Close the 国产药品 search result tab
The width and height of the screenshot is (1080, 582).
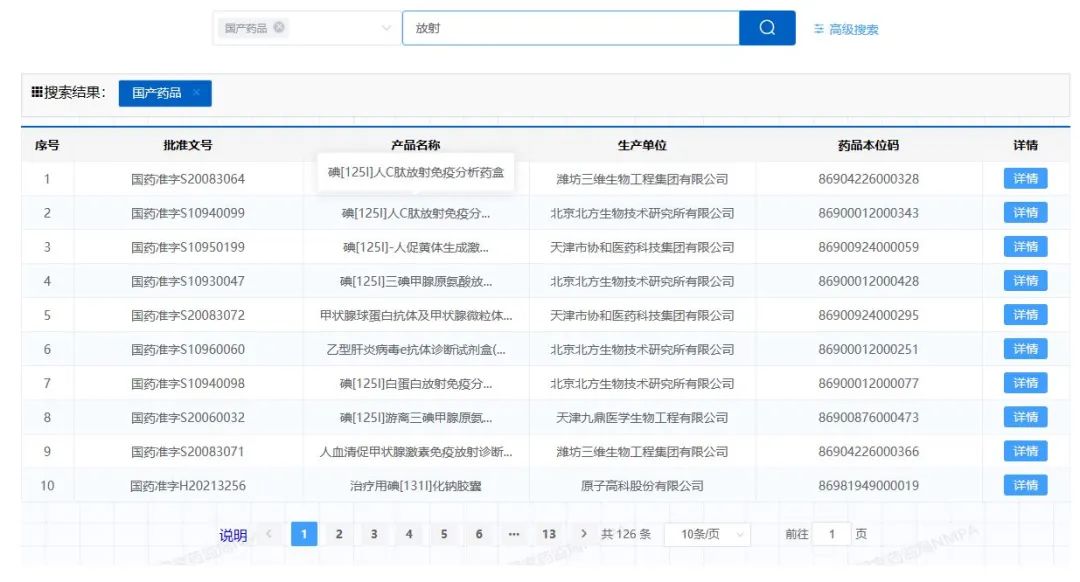196,93
